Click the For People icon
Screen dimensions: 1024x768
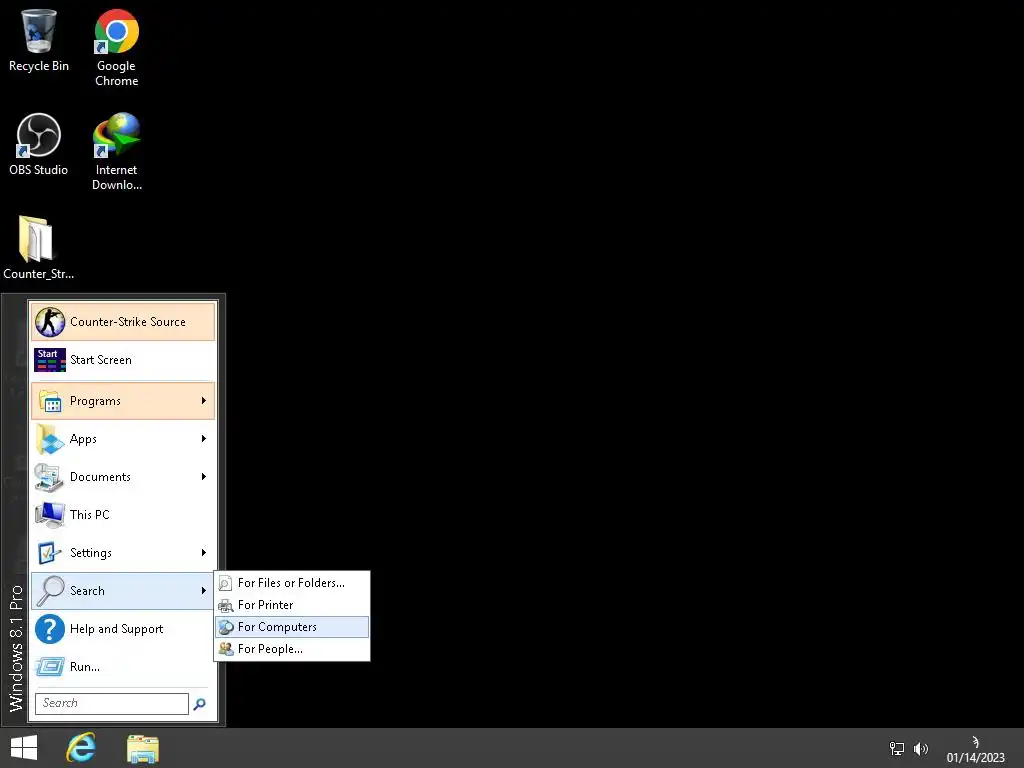click(225, 649)
